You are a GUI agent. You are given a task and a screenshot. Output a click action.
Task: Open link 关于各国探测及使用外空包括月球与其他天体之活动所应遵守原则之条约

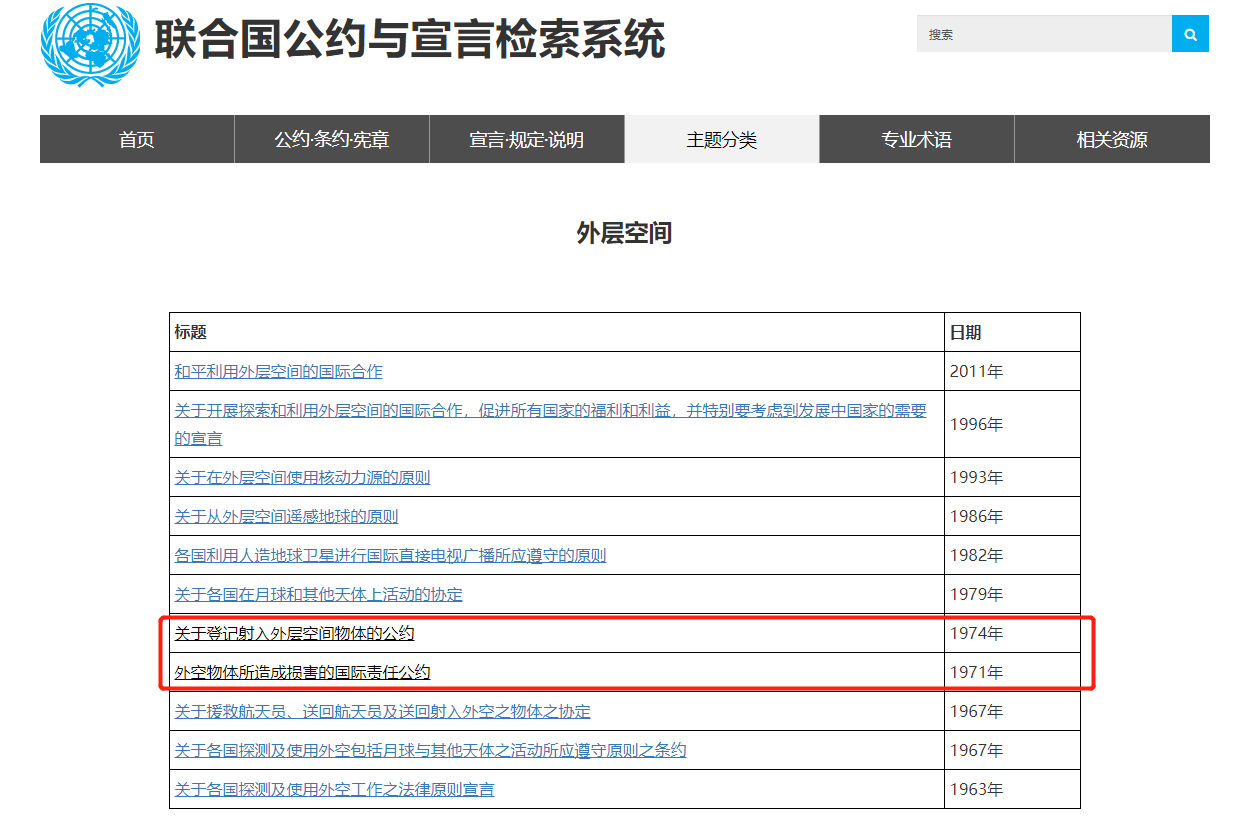click(430, 751)
